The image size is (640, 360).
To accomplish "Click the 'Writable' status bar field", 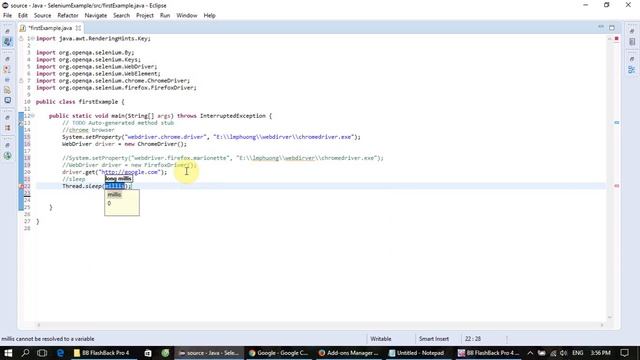I will tap(381, 339).
